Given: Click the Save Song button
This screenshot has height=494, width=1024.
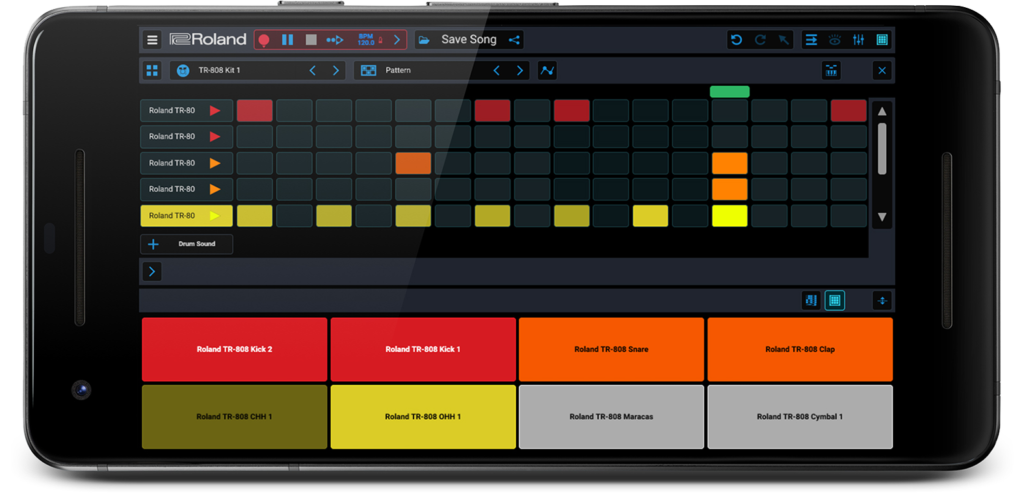Looking at the screenshot, I should coord(469,40).
